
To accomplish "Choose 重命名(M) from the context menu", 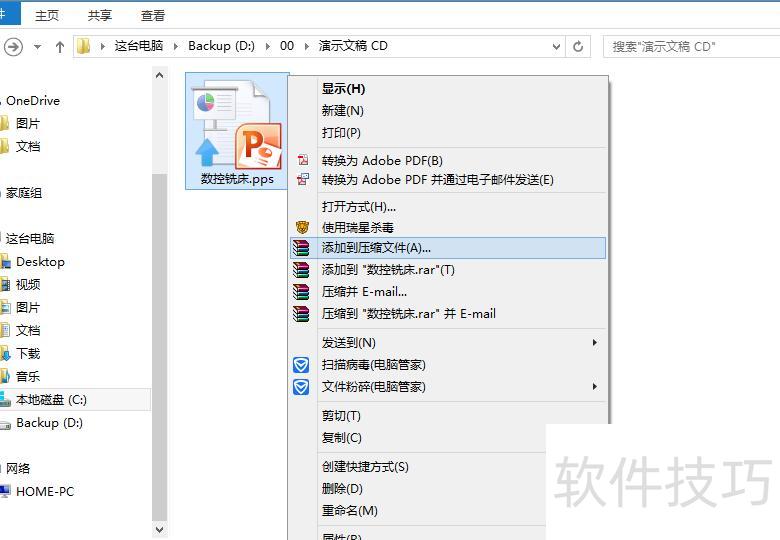I will [418, 510].
